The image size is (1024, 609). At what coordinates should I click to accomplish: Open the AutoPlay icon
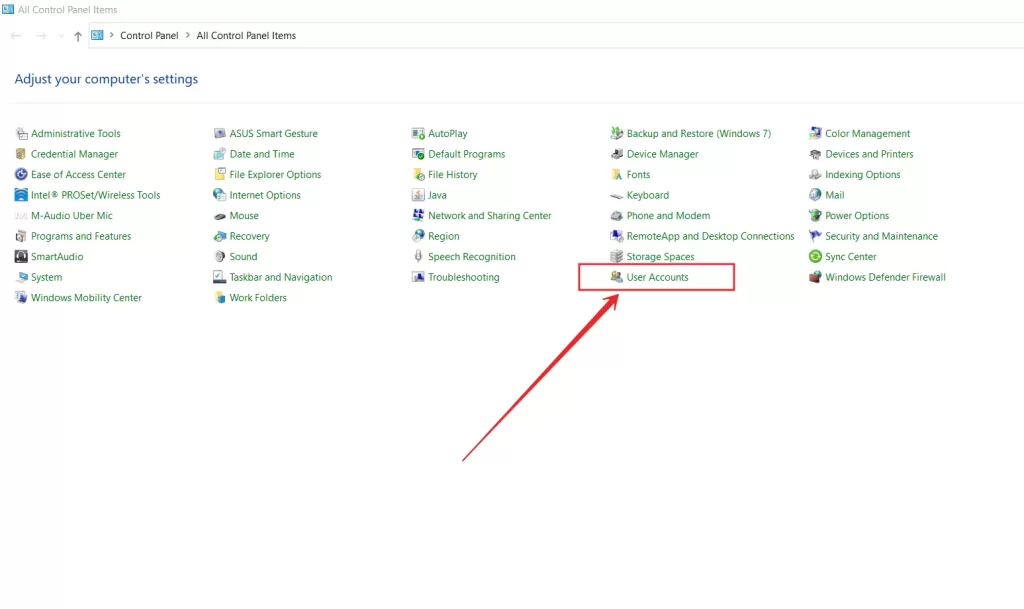click(x=418, y=133)
